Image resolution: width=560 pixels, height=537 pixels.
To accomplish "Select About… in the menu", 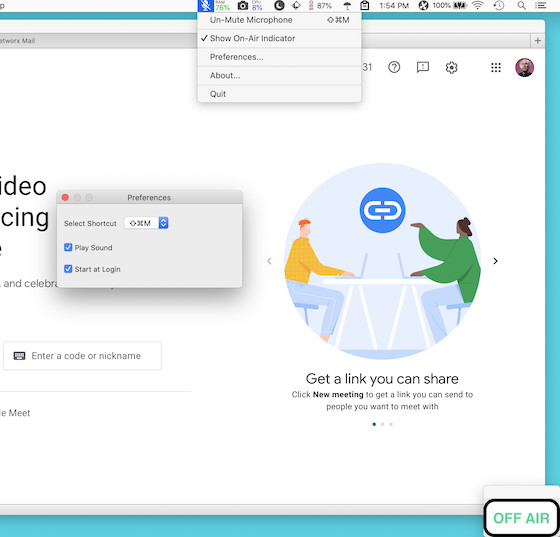I will pos(279,76).
